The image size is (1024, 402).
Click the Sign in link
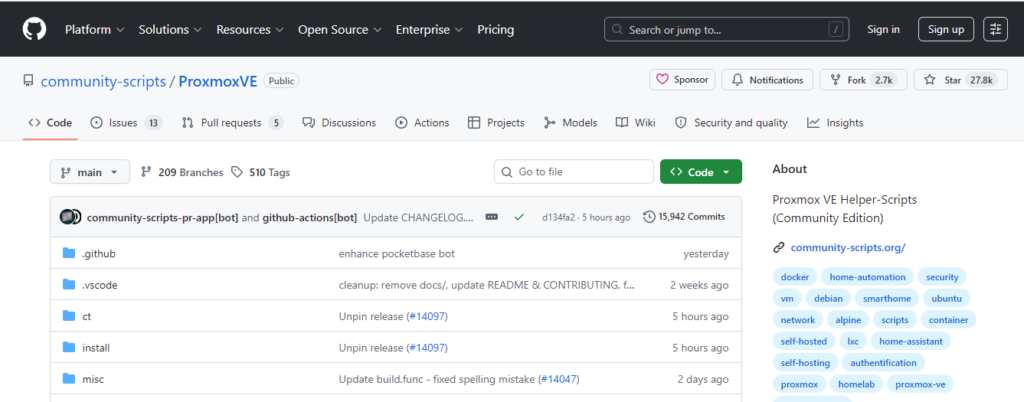tap(883, 29)
